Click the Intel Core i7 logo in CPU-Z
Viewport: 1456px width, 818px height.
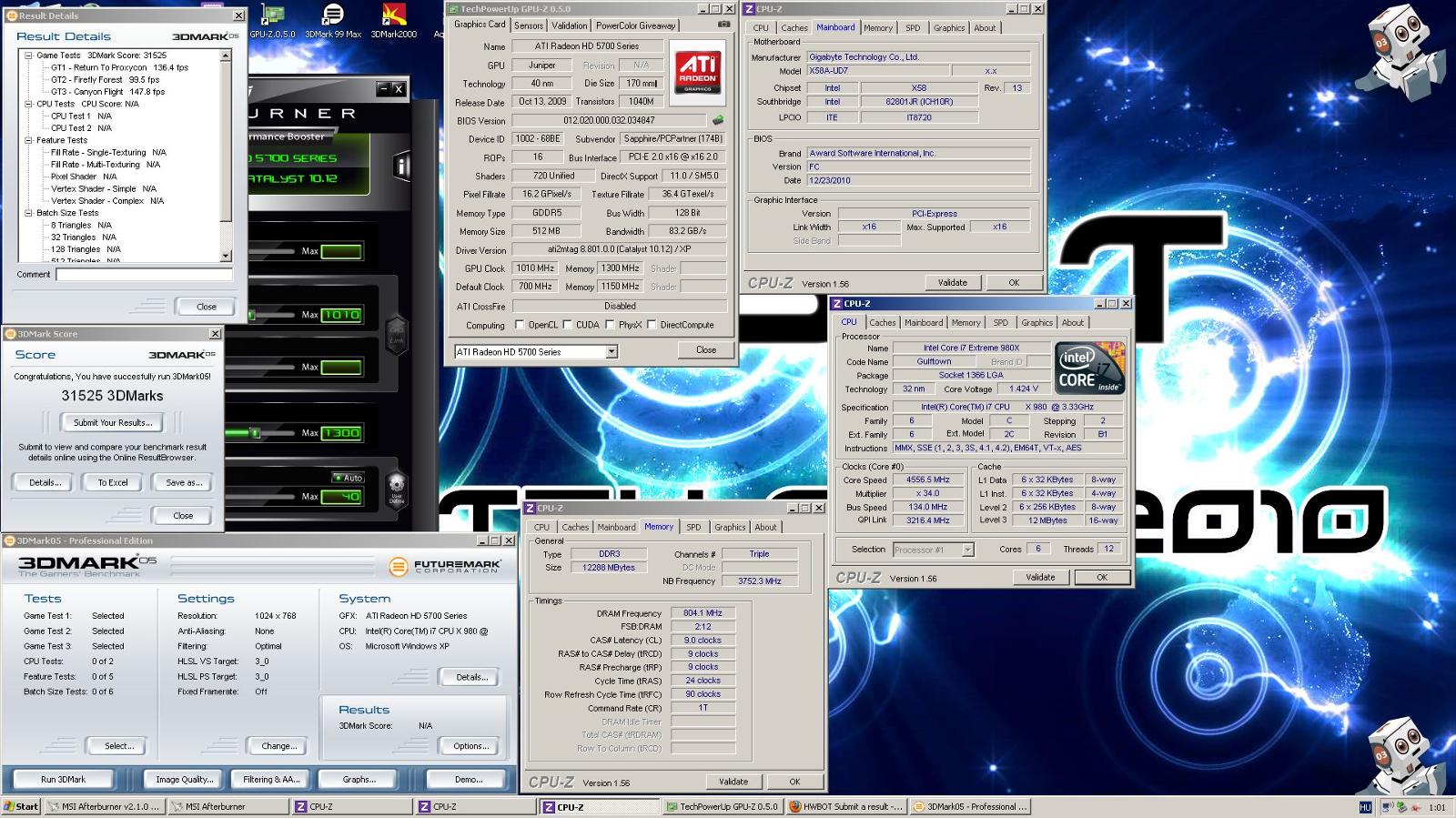(x=1090, y=369)
